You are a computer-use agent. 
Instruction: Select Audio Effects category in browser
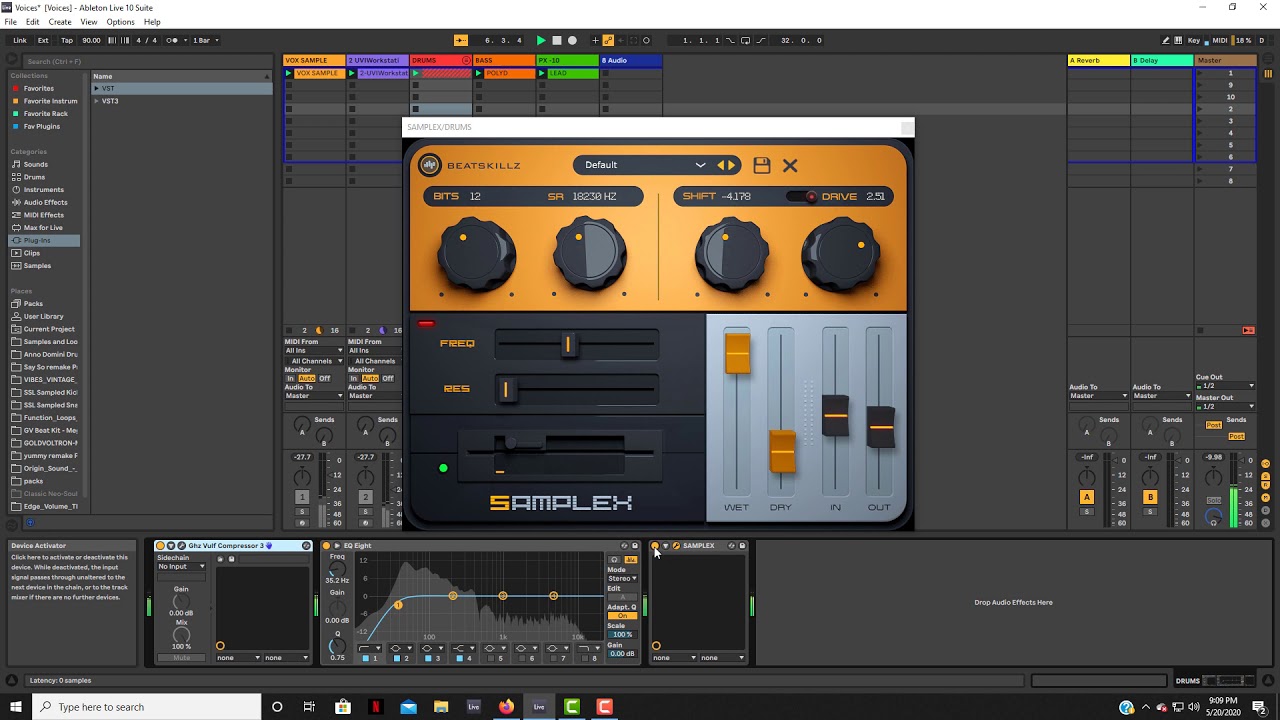coord(45,202)
